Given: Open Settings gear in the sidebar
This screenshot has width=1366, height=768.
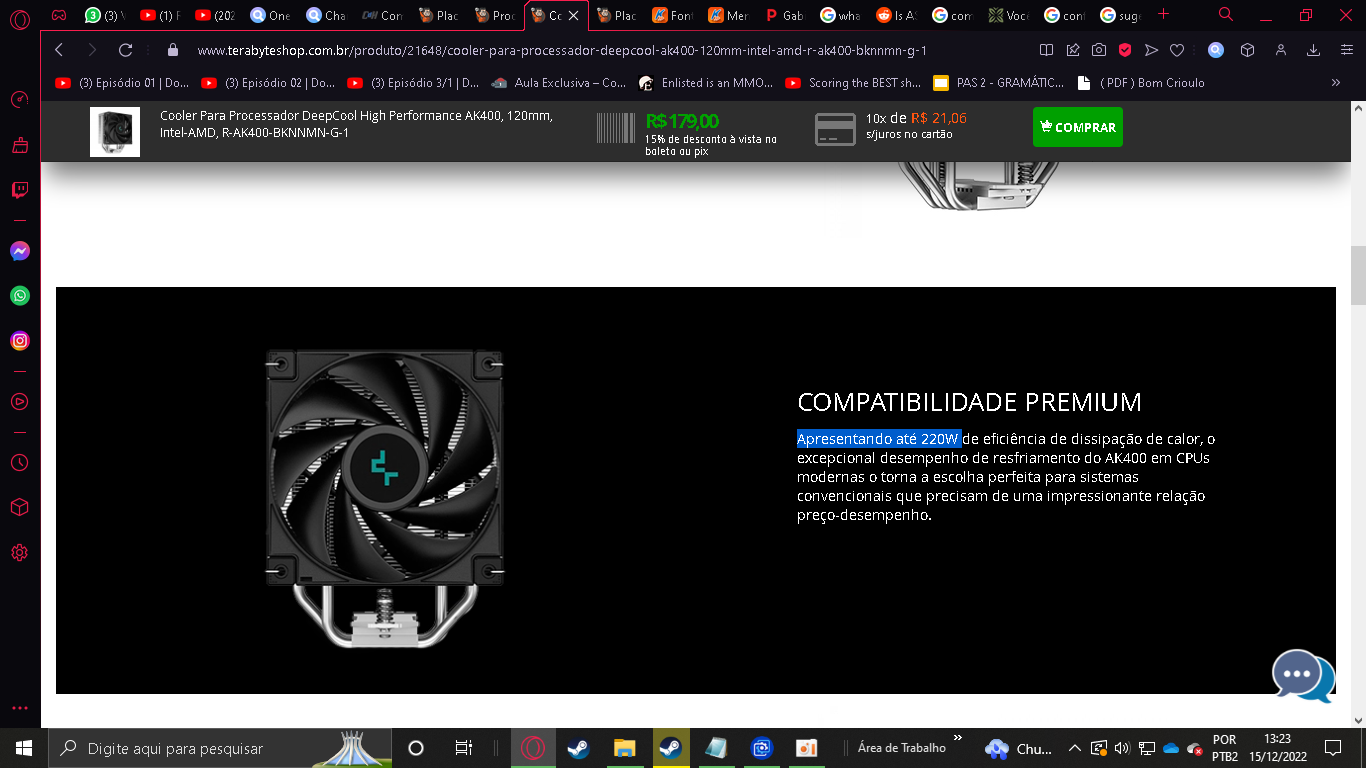Looking at the screenshot, I should coord(19,553).
